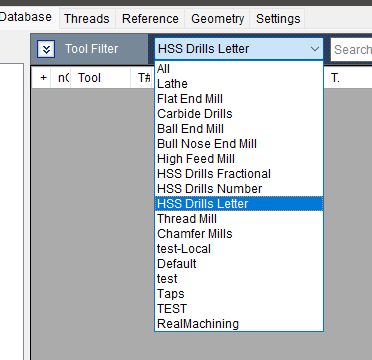
Task: Choose Lathe from the filter list
Action: point(239,84)
